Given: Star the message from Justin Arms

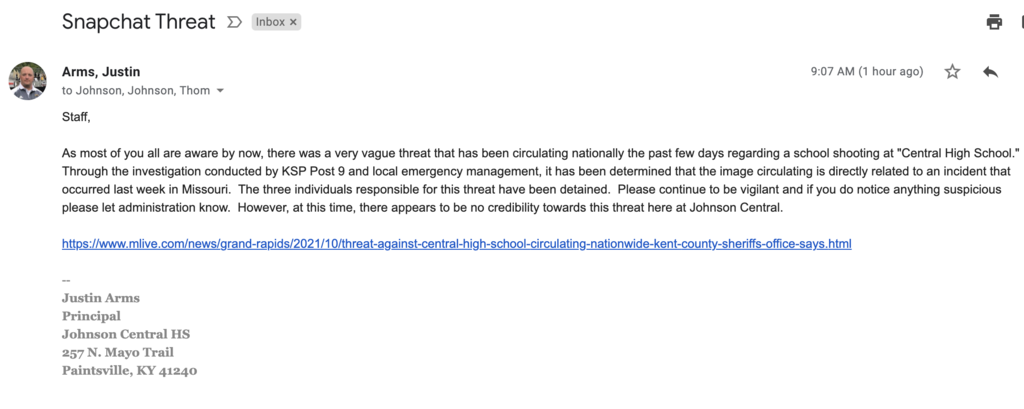Looking at the screenshot, I should (x=952, y=72).
